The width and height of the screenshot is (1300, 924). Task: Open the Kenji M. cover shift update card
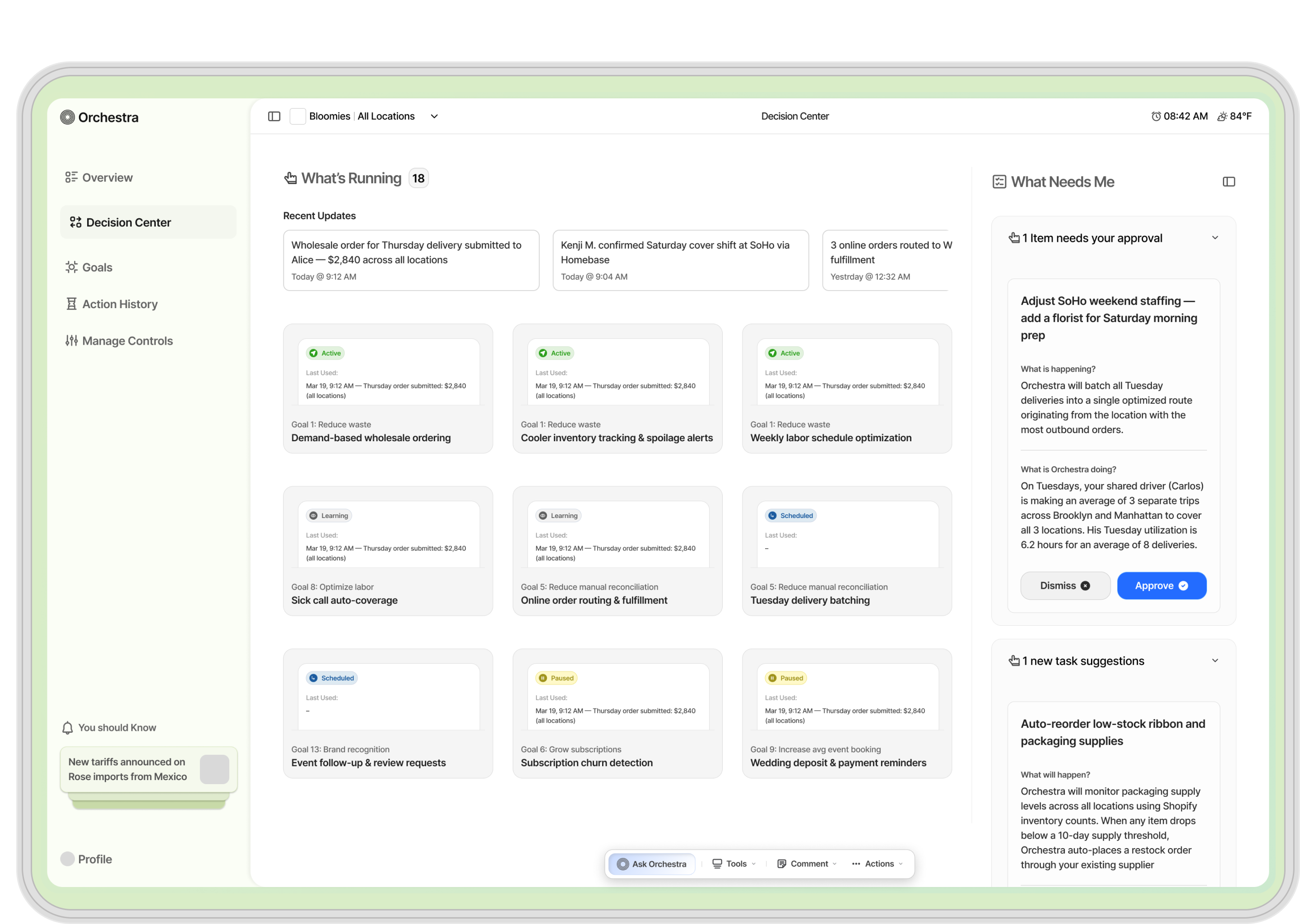click(x=681, y=260)
